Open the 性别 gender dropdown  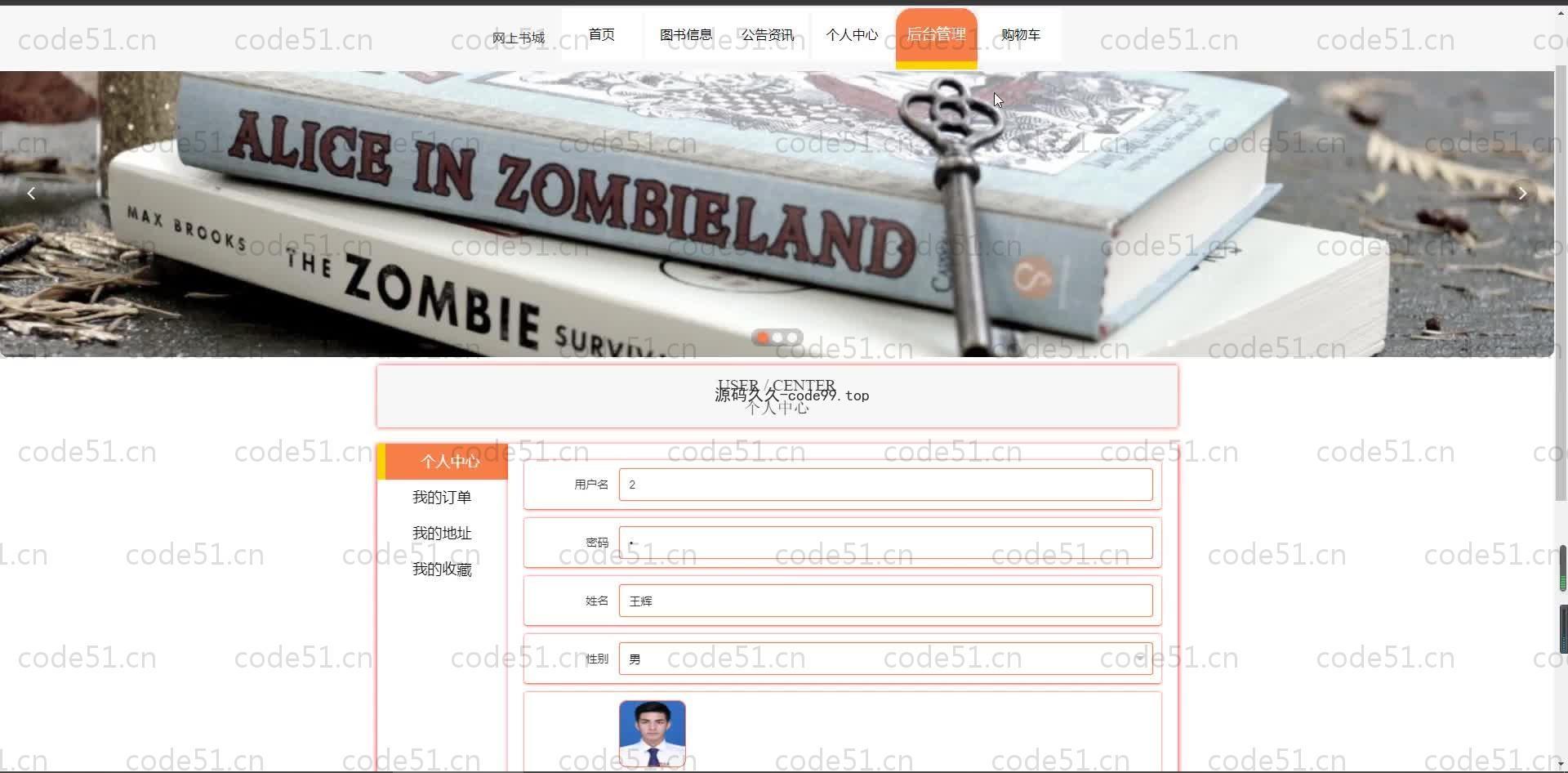click(x=885, y=659)
